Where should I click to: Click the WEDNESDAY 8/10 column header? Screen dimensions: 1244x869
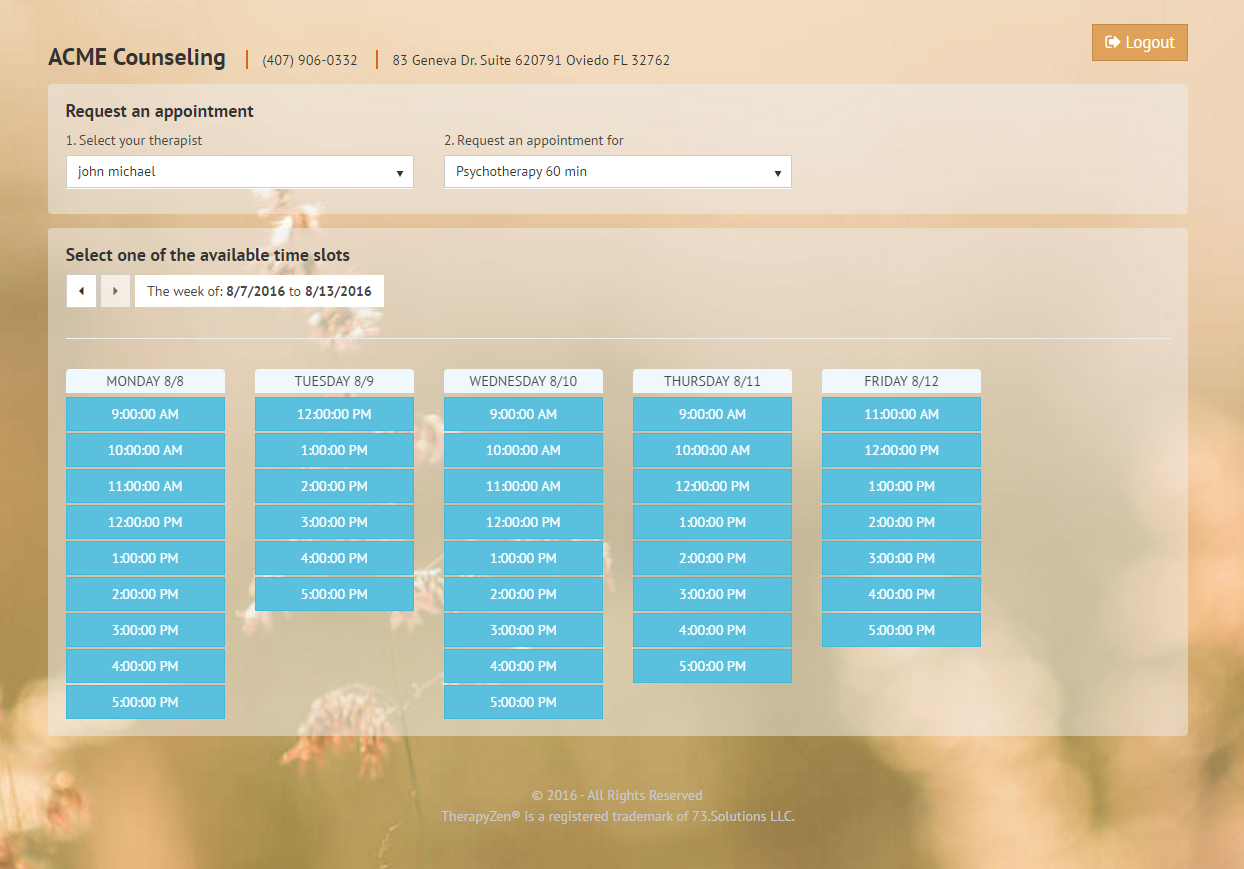pos(523,381)
